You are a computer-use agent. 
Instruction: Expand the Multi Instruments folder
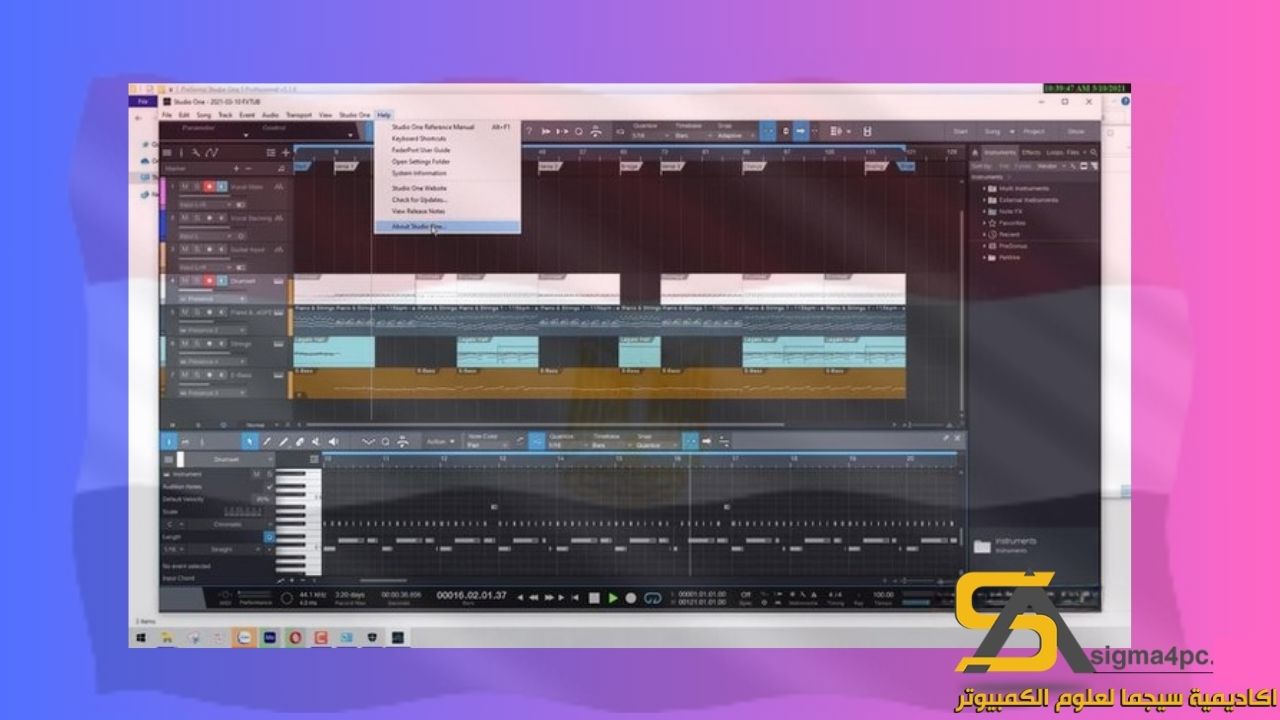985,188
